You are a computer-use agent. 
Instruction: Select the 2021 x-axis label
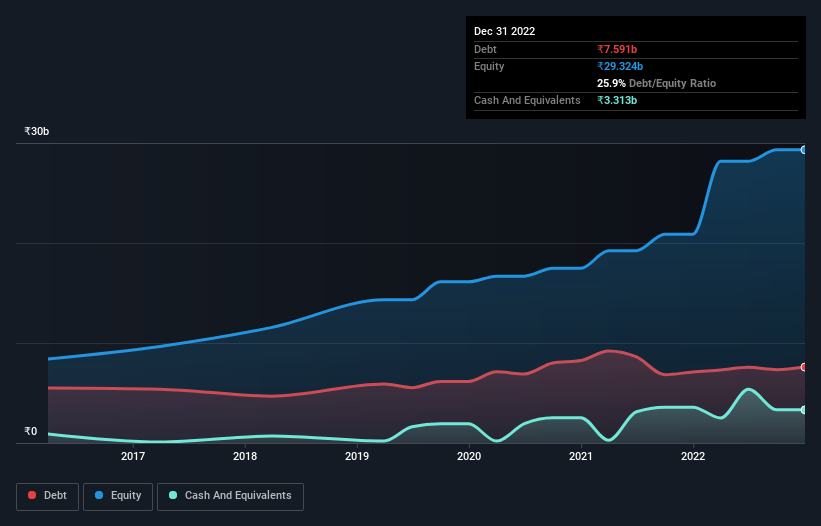tap(581, 456)
